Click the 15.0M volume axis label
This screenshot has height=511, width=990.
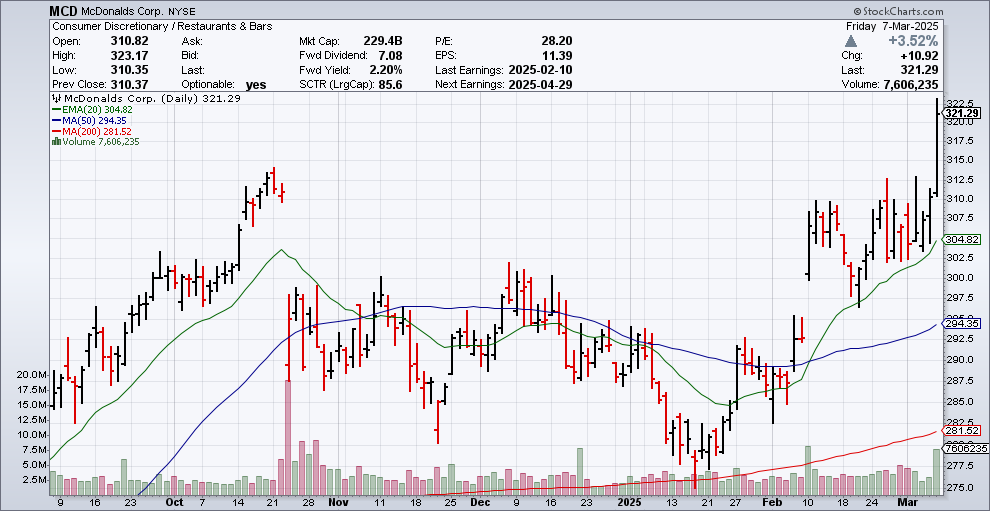(x=32, y=405)
